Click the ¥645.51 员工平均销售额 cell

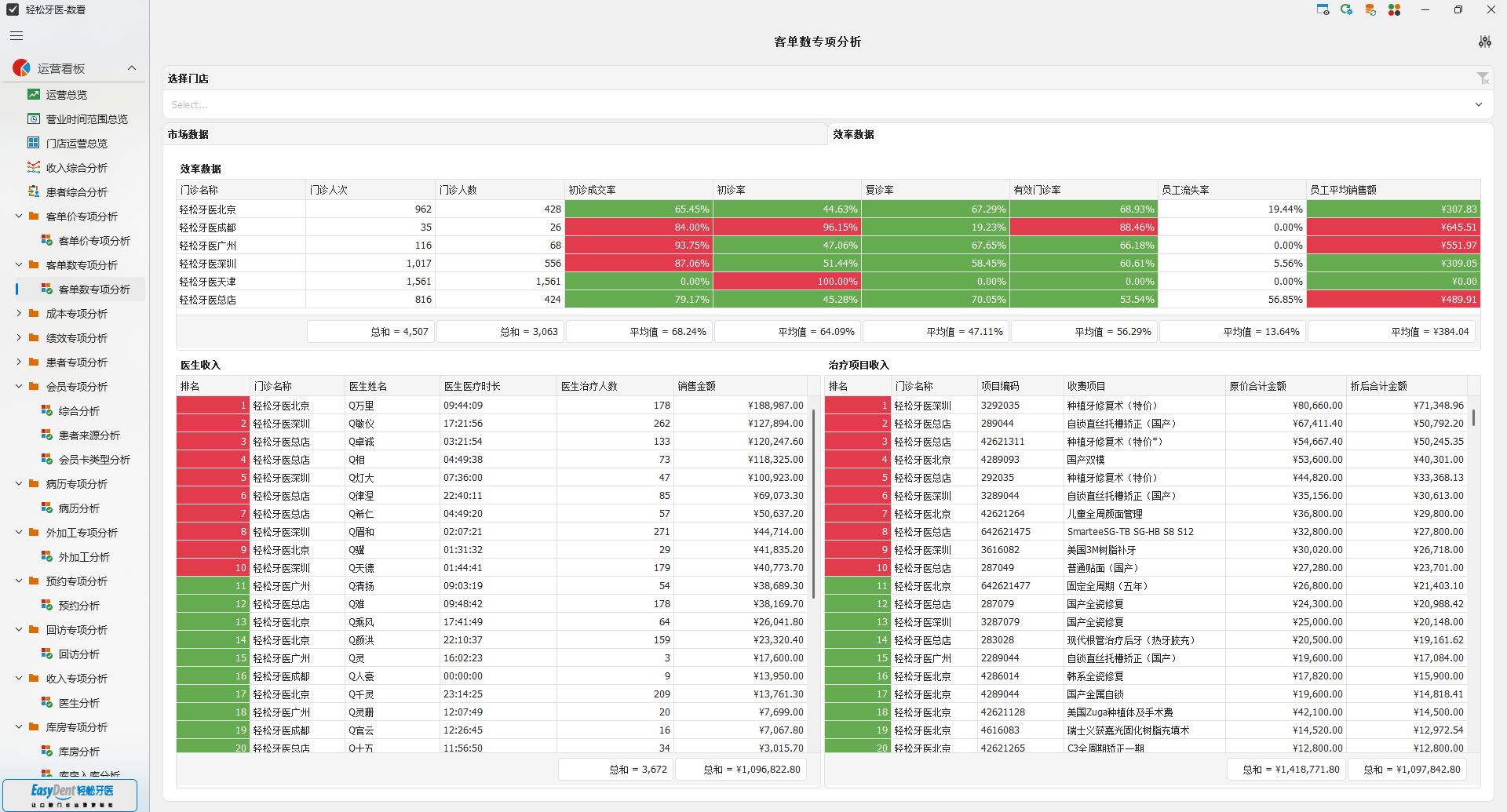point(1393,228)
